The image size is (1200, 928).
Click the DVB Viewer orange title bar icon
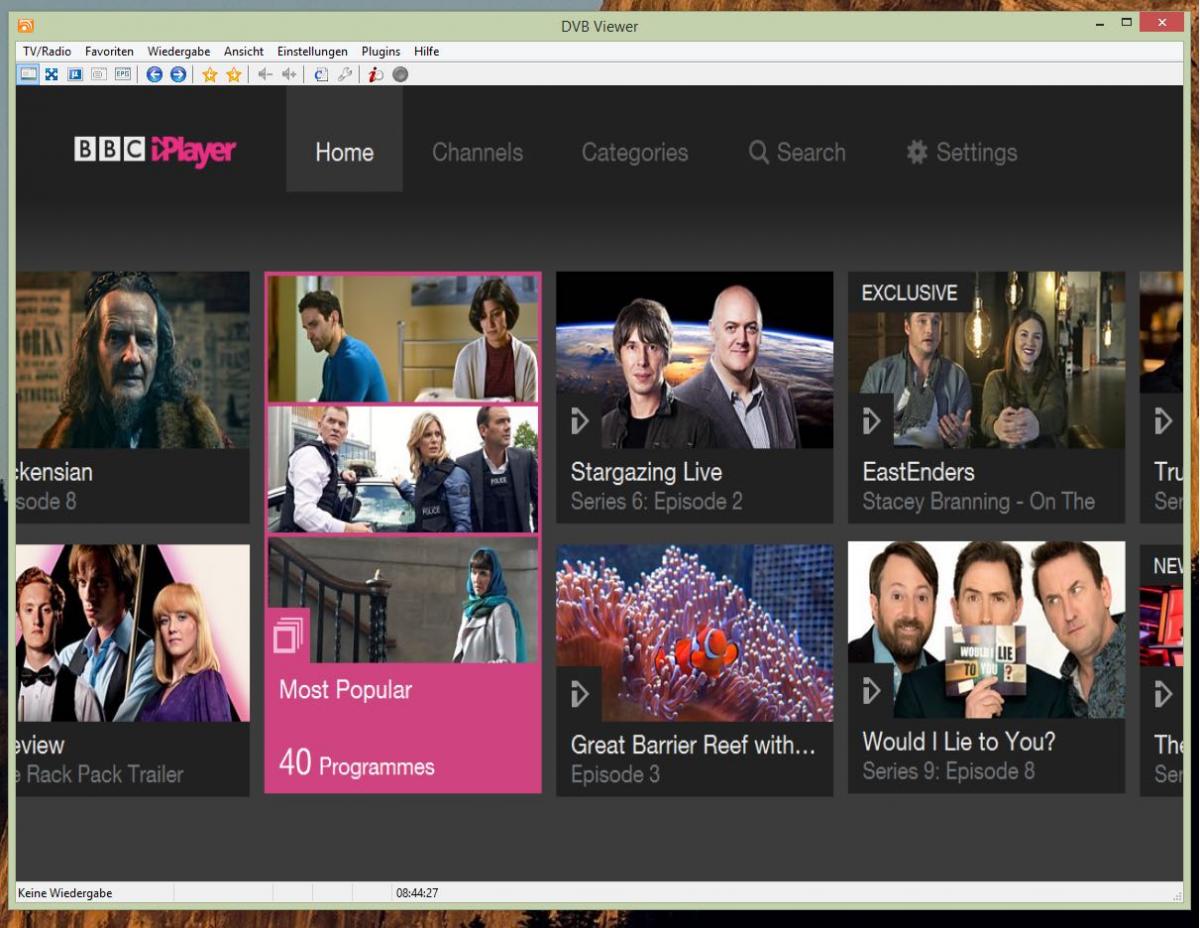click(26, 26)
